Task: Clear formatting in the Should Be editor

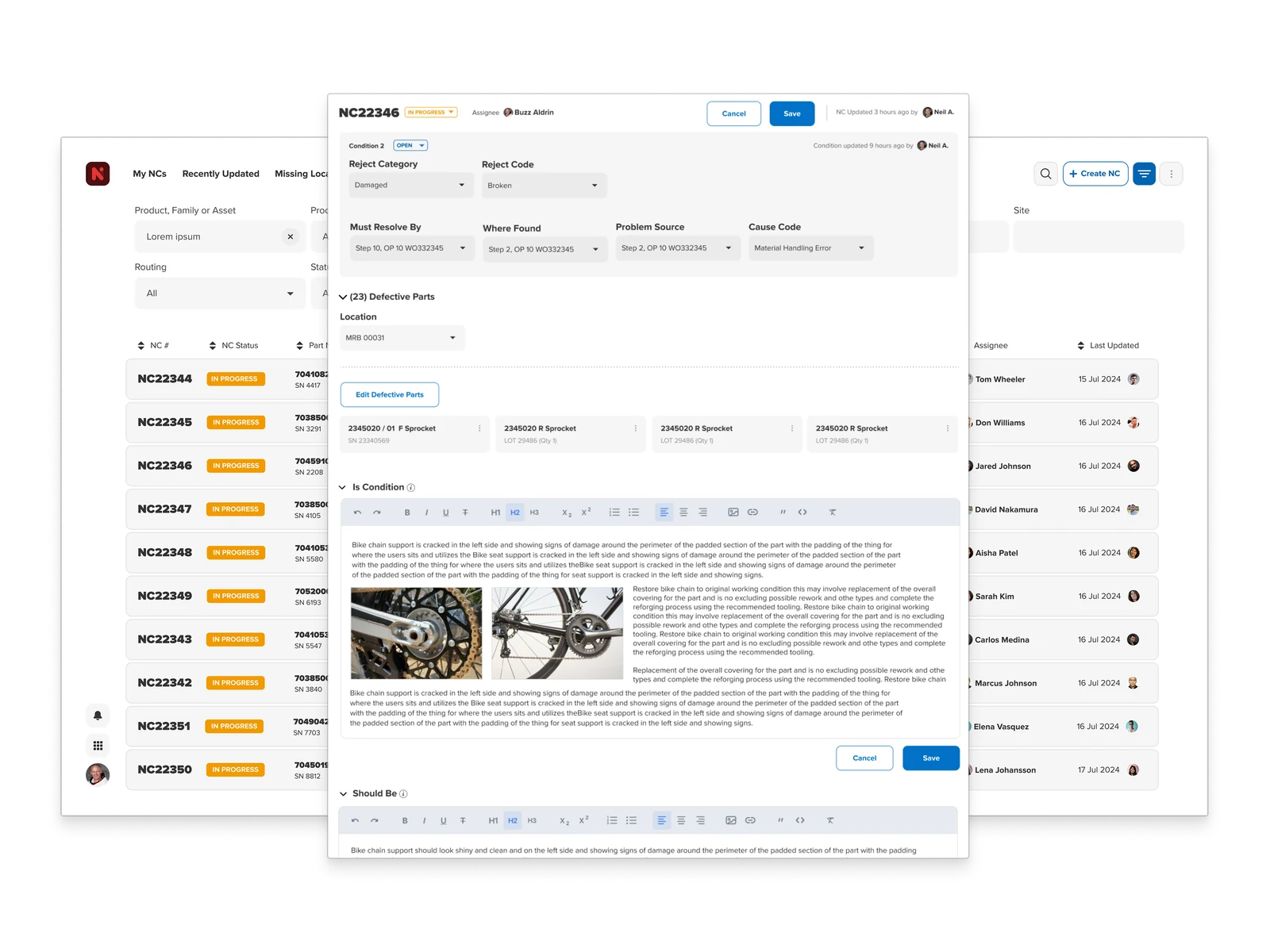Action: point(830,820)
